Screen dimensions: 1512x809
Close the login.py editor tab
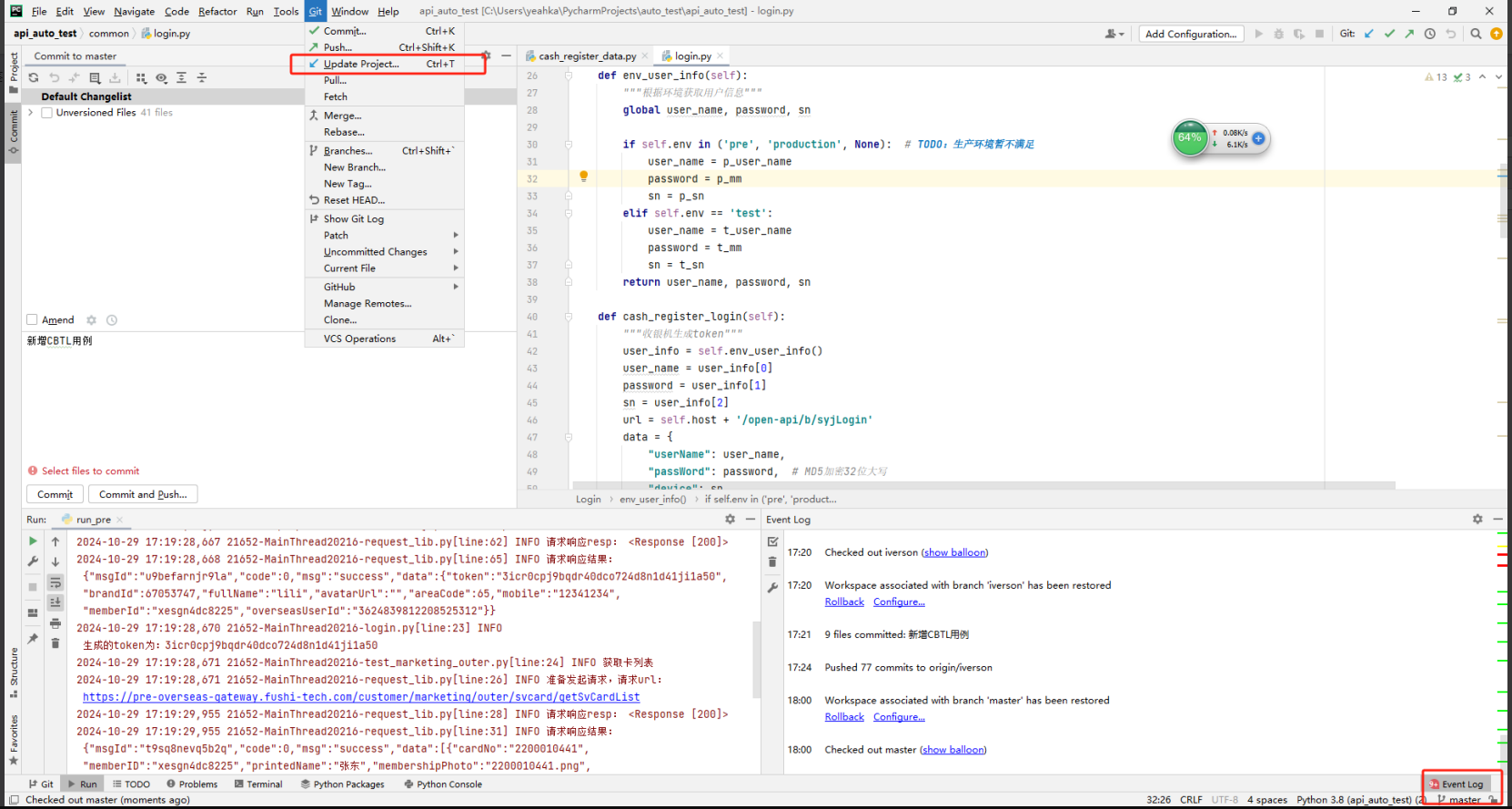[720, 56]
